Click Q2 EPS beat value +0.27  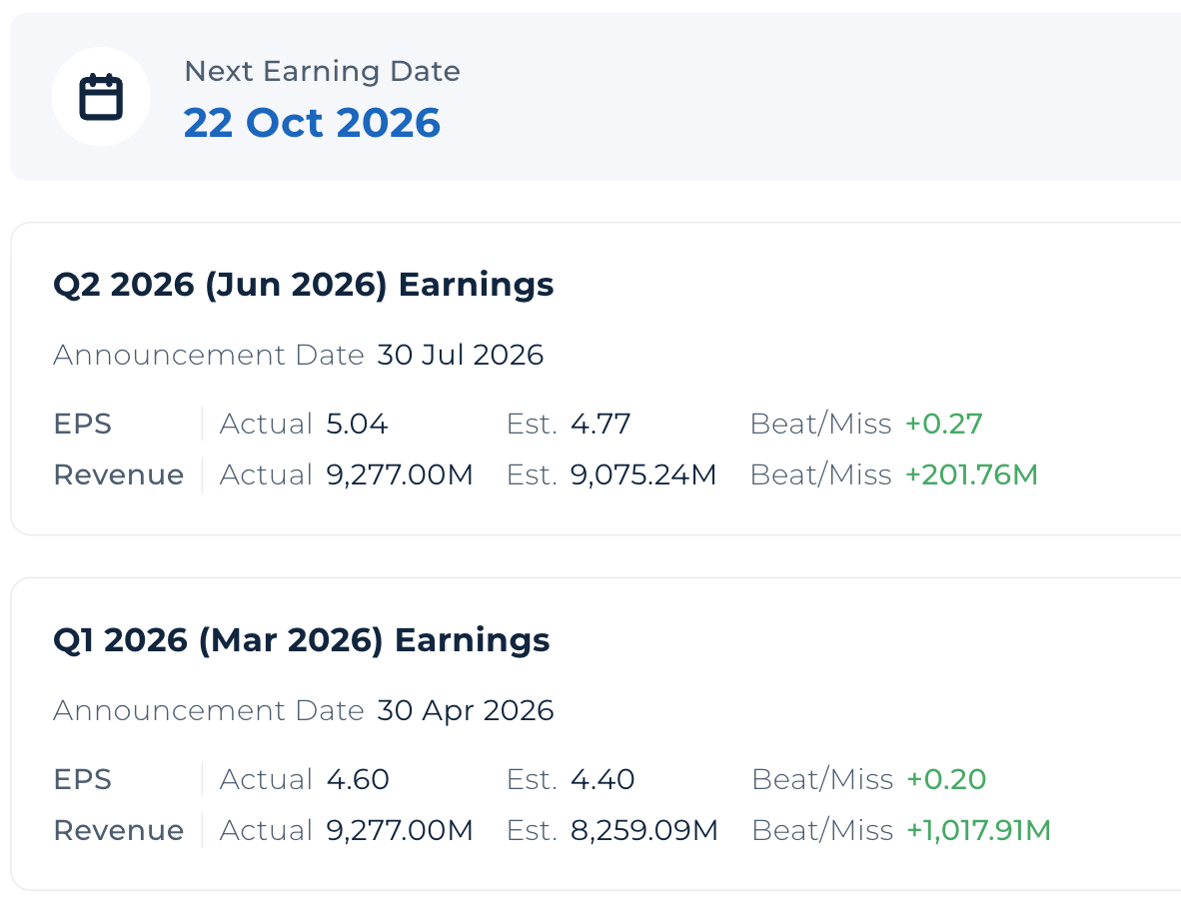click(x=944, y=424)
